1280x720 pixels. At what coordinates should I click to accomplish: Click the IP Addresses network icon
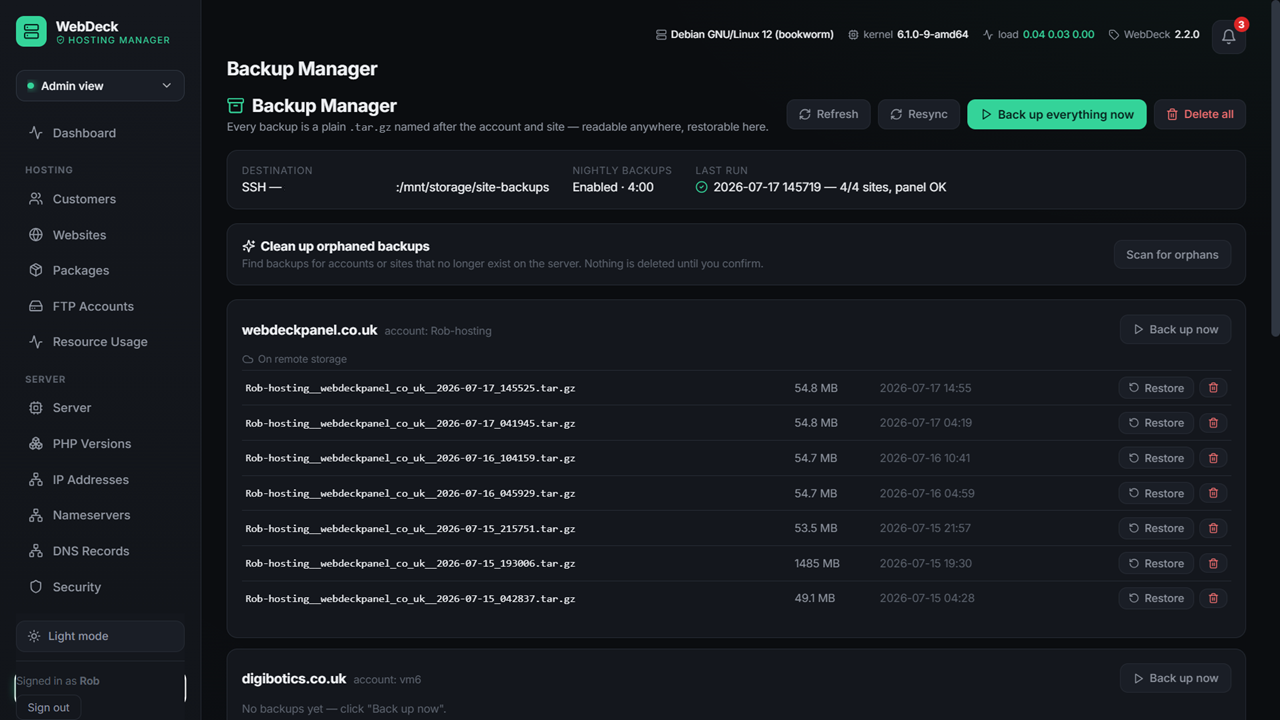(36, 480)
